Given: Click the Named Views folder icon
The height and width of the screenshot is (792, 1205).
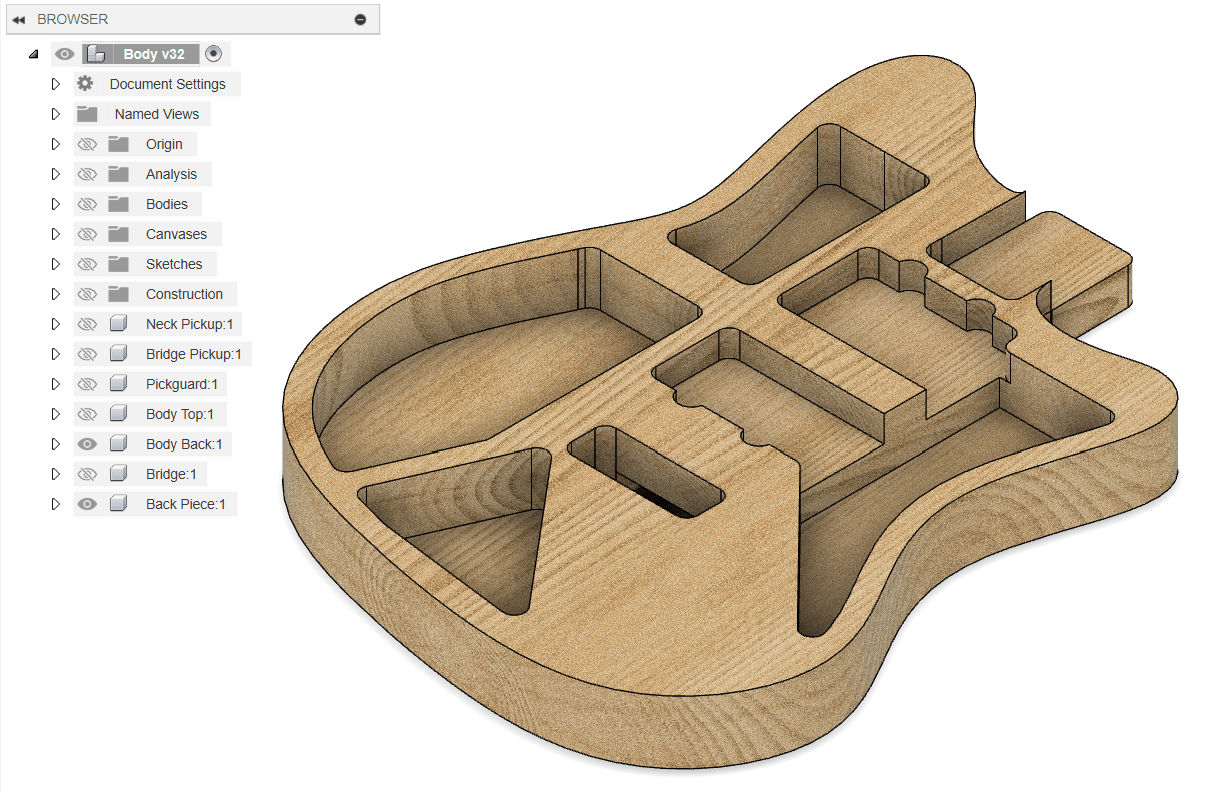Looking at the screenshot, I should pyautogui.click(x=87, y=114).
